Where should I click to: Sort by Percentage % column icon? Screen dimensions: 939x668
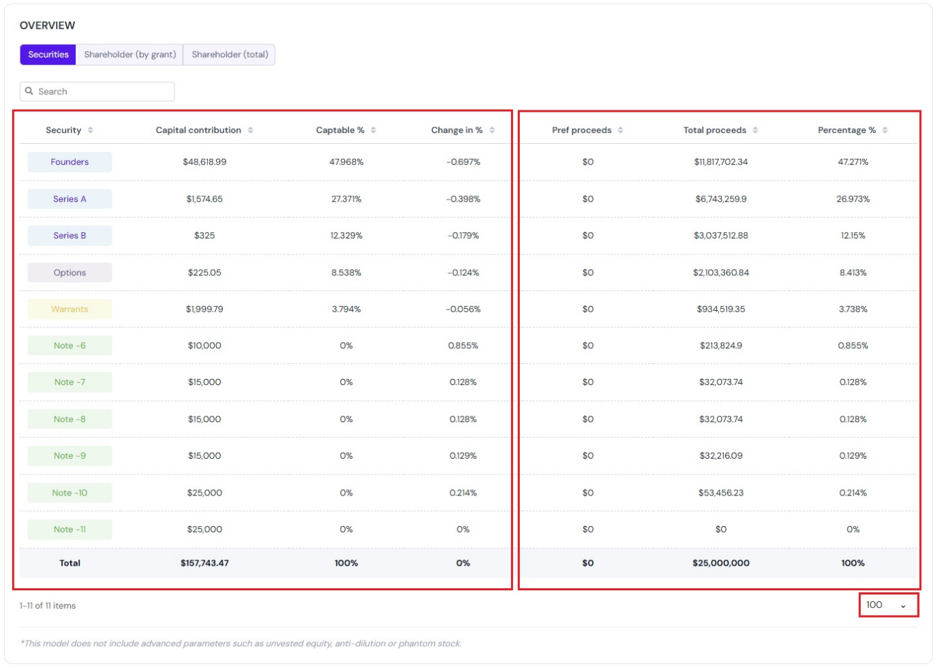pyautogui.click(x=885, y=130)
